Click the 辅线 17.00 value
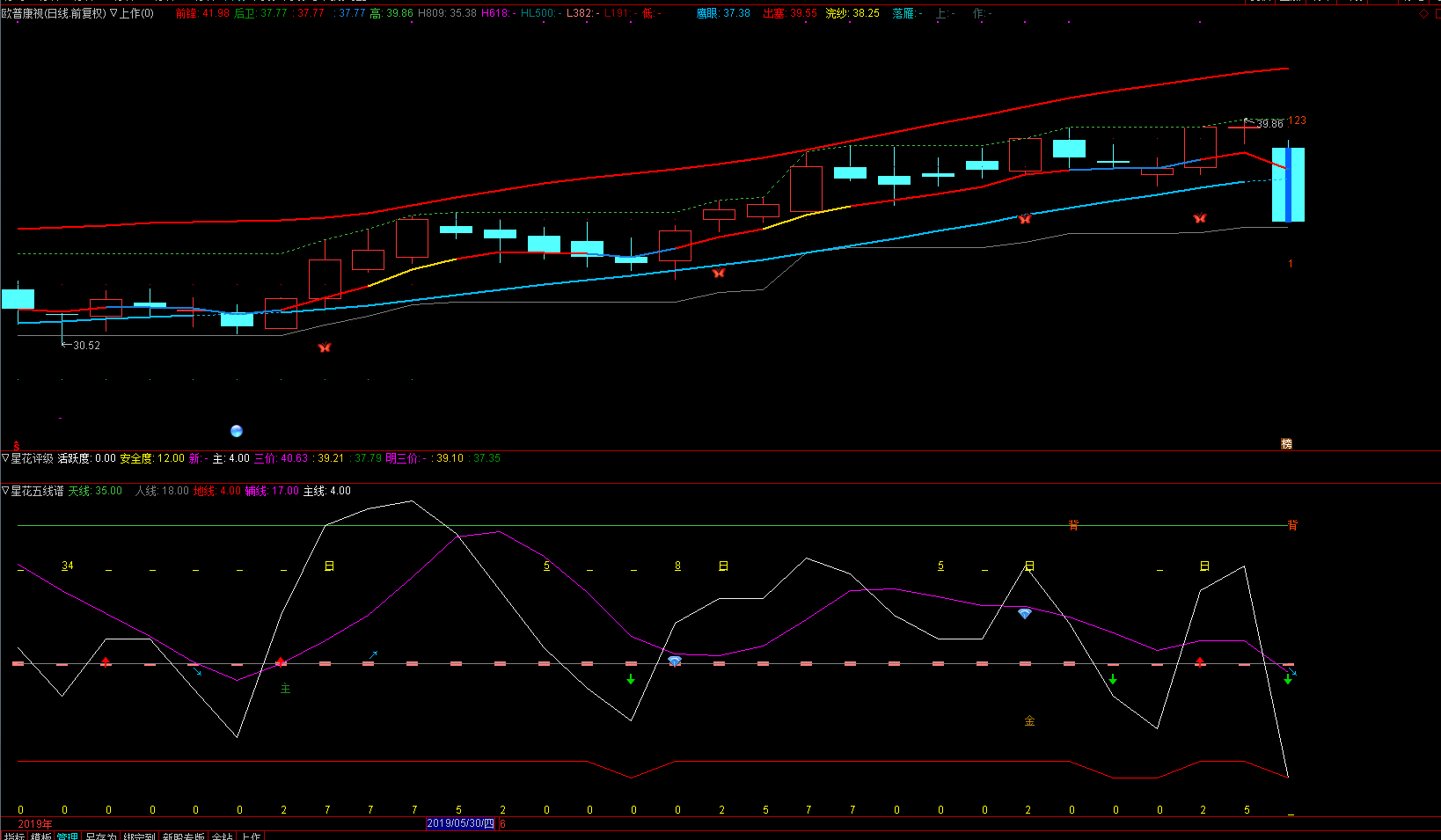1441x840 pixels. point(272,491)
